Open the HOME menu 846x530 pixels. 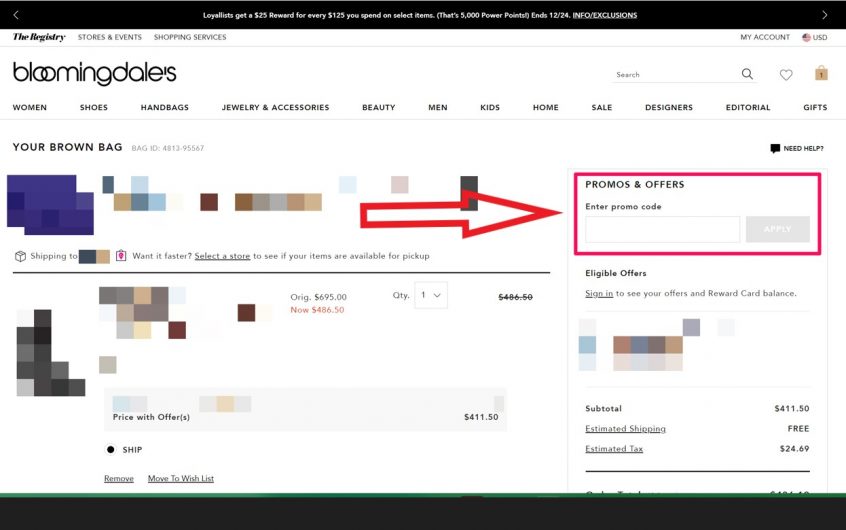545,107
